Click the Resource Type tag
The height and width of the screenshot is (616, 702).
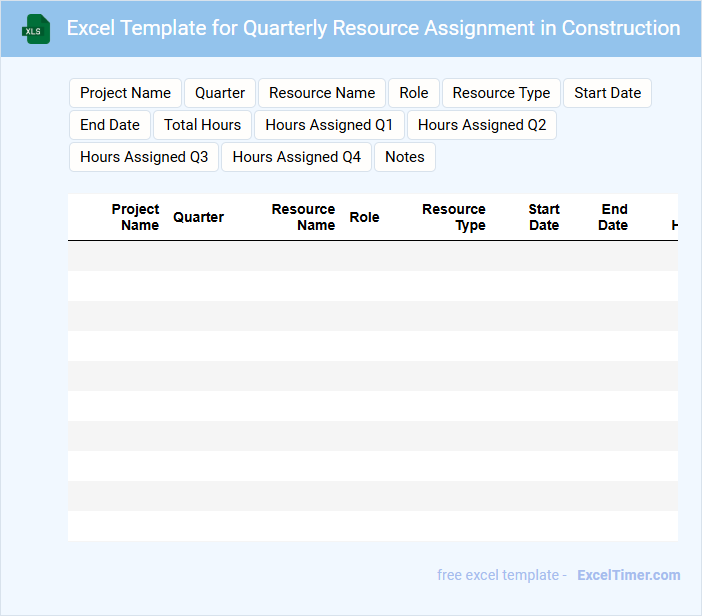(501, 93)
